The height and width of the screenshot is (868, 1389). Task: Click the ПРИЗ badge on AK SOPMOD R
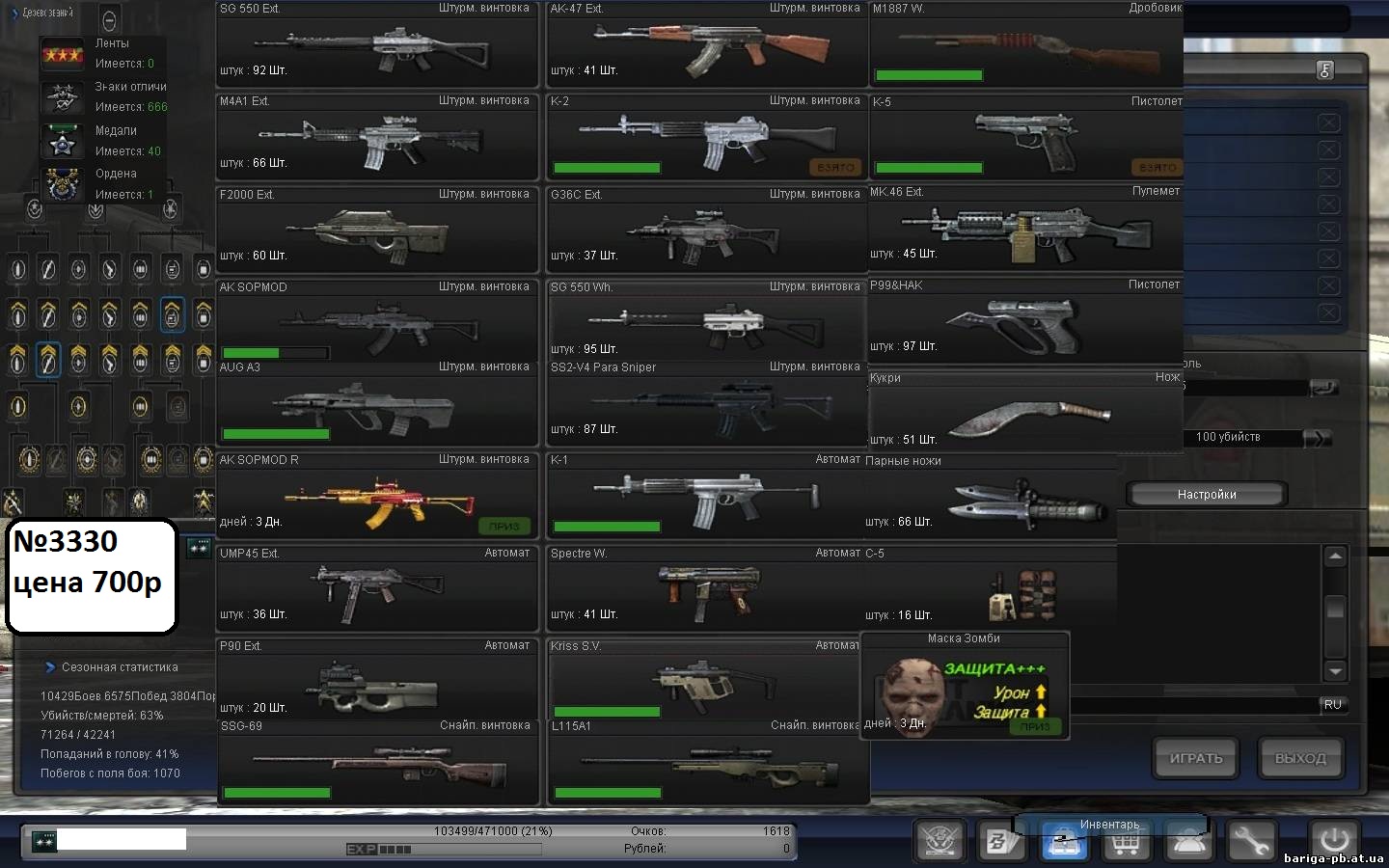point(504,526)
